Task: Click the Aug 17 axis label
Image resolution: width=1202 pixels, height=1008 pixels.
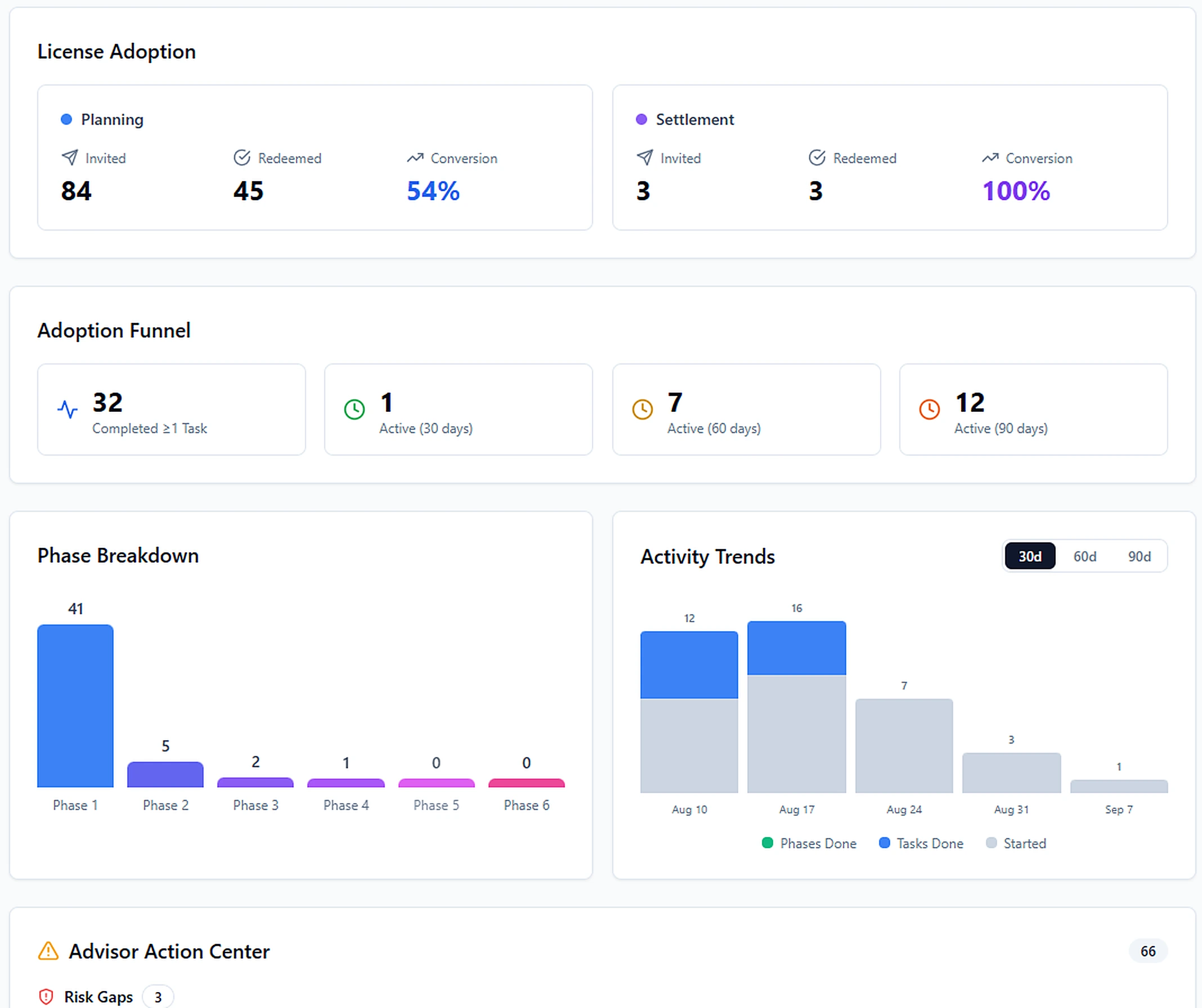Action: [796, 809]
